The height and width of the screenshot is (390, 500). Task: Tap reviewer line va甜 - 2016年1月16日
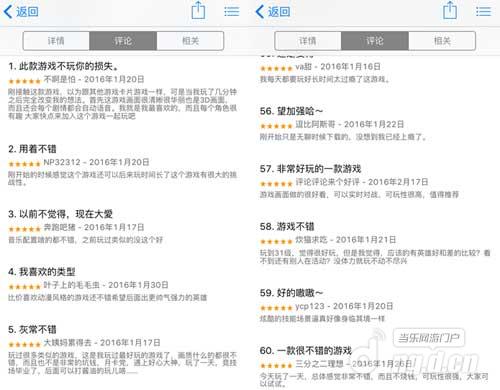pyautogui.click(x=338, y=67)
